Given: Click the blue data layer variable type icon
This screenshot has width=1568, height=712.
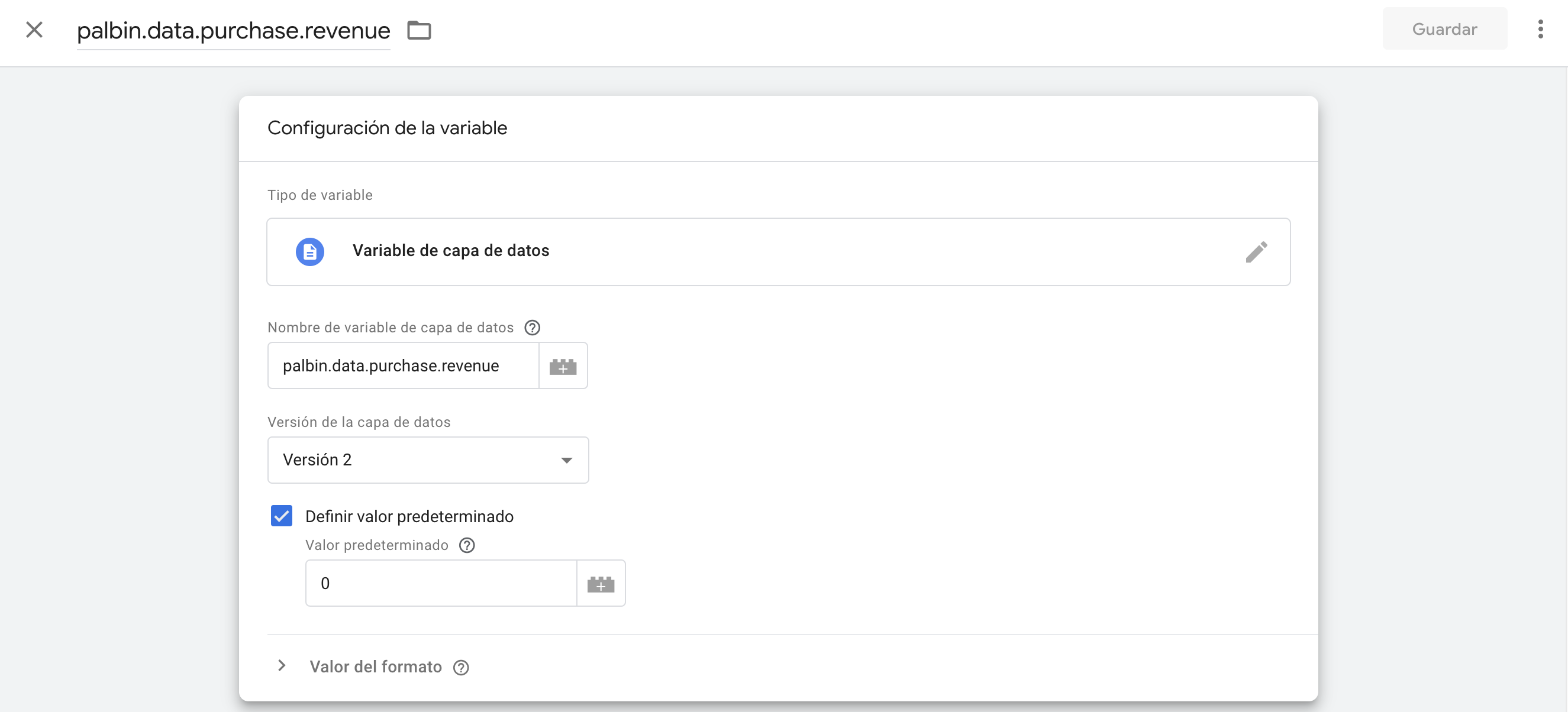Looking at the screenshot, I should click(x=310, y=251).
